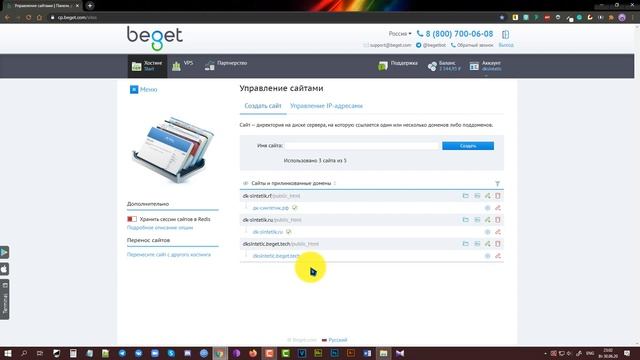Click SSL check icon beside дк-синтетик.рф
Screen dimensions: 640x360
coord(295,208)
